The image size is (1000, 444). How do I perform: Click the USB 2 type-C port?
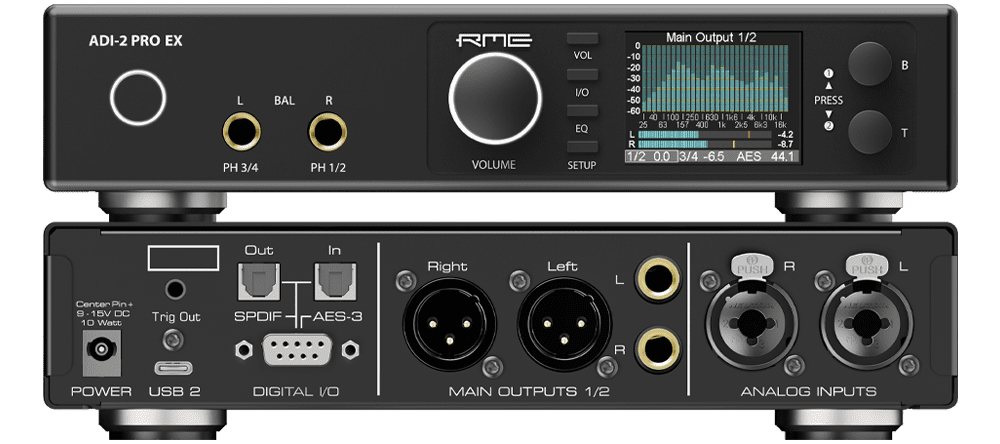coord(174,369)
